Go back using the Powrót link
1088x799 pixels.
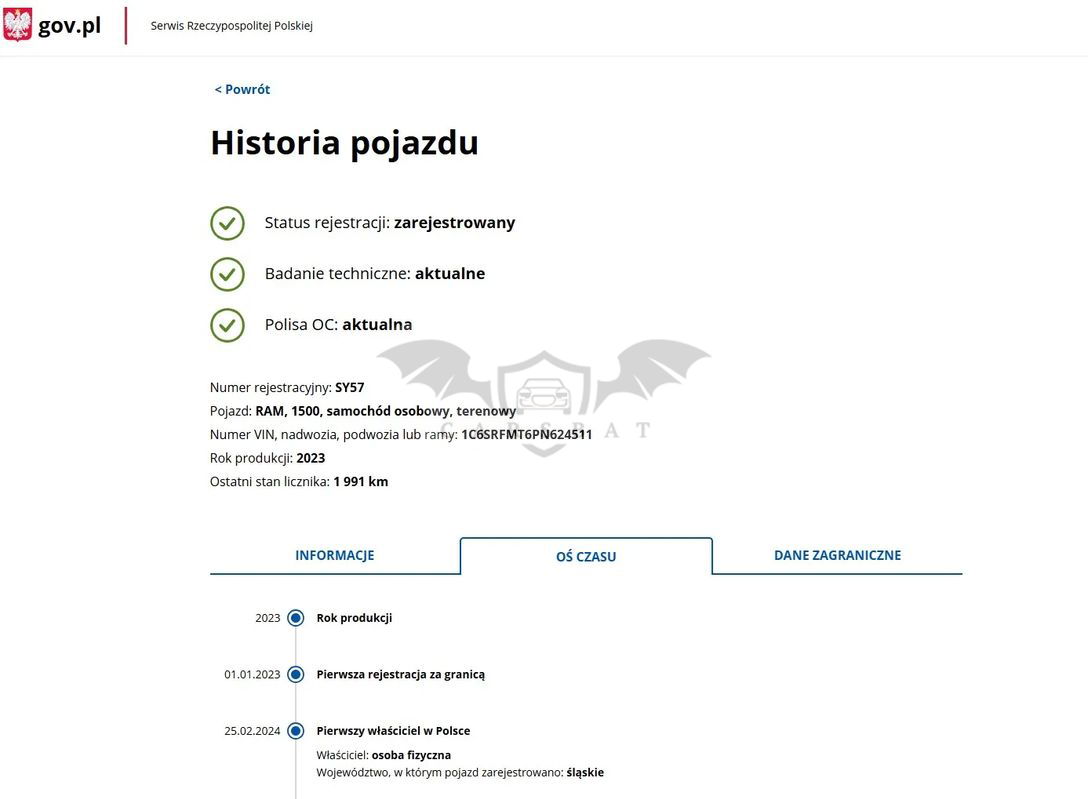(242, 89)
